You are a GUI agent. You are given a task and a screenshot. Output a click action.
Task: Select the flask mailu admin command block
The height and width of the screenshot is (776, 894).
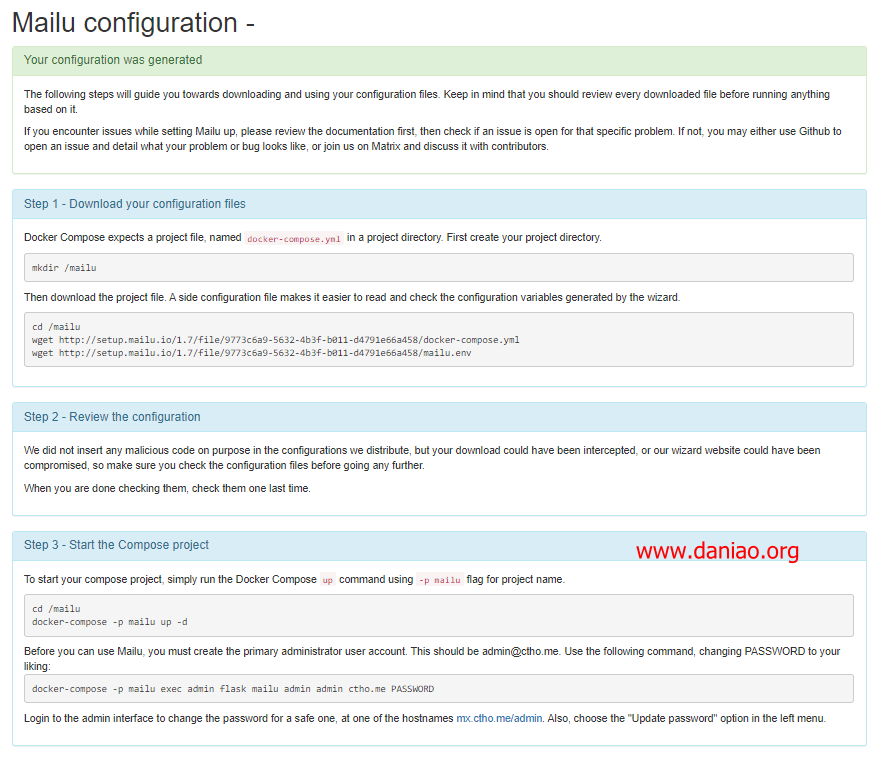pos(438,689)
